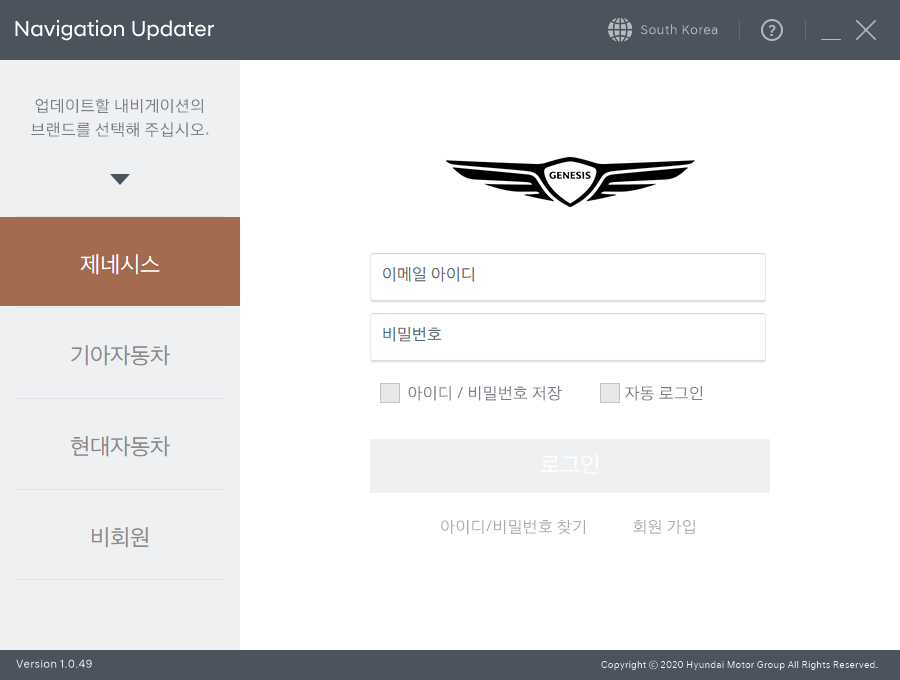This screenshot has height=680, width=900.
Task: Click the South Korea region label
Action: [679, 30]
